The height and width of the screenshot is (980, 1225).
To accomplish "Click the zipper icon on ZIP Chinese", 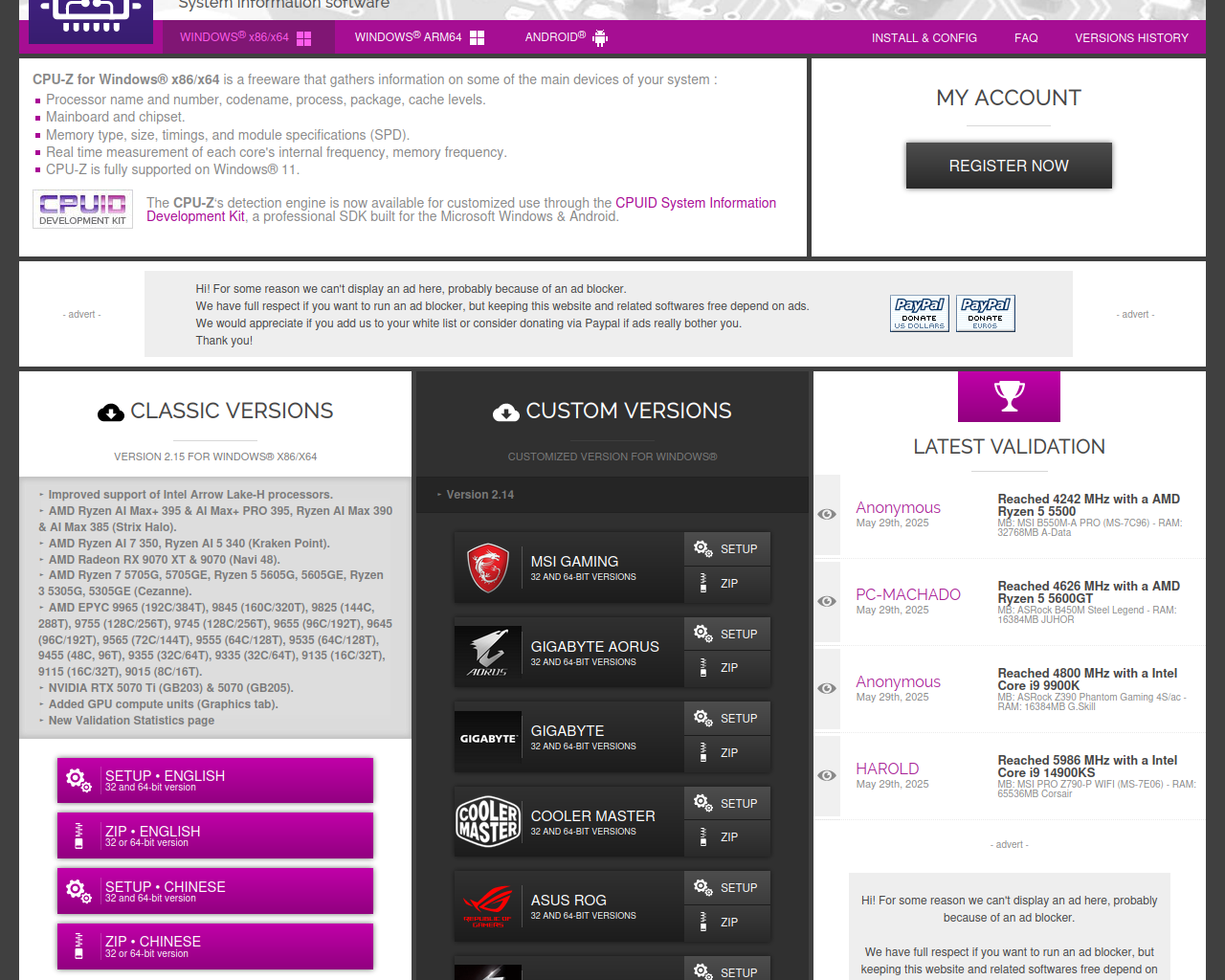I will tap(78, 947).
